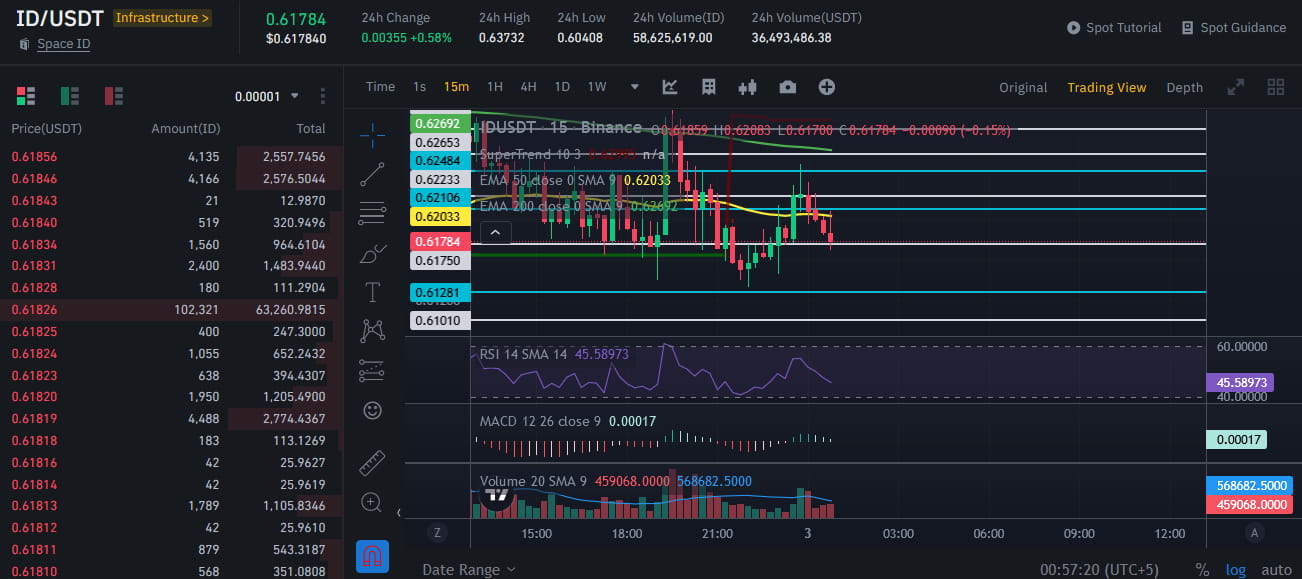
Task: Select the measure ruler tool
Action: [x=371, y=463]
